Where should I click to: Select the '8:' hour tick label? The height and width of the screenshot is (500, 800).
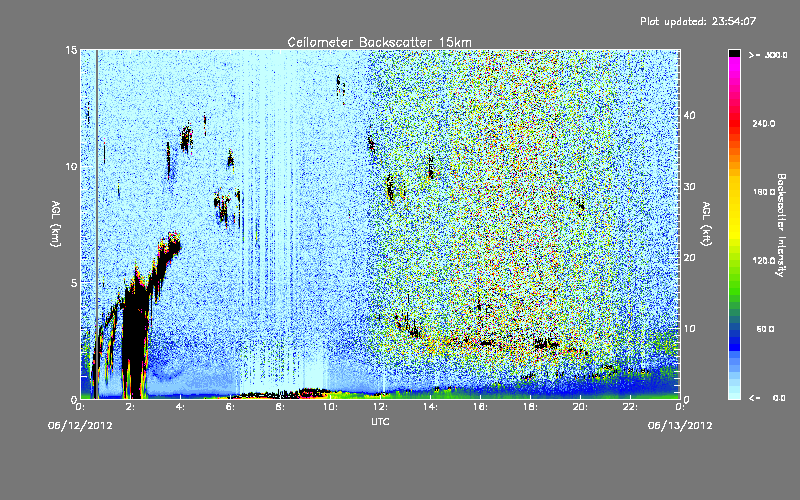280,407
